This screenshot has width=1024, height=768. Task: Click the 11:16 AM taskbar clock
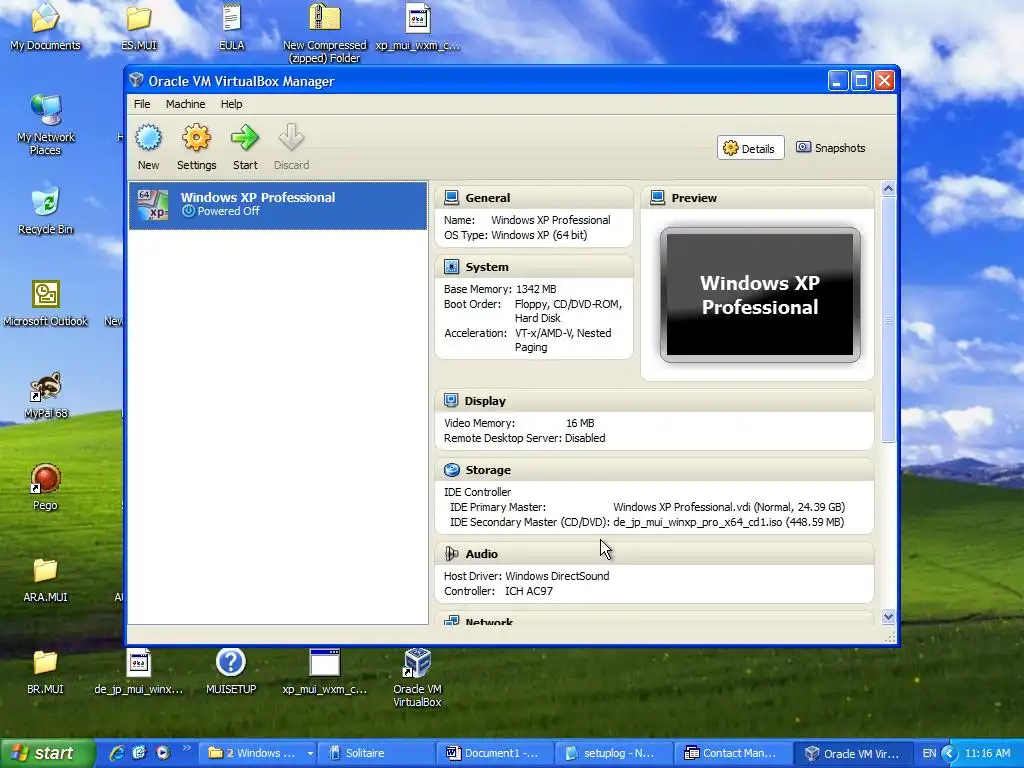[x=987, y=754]
